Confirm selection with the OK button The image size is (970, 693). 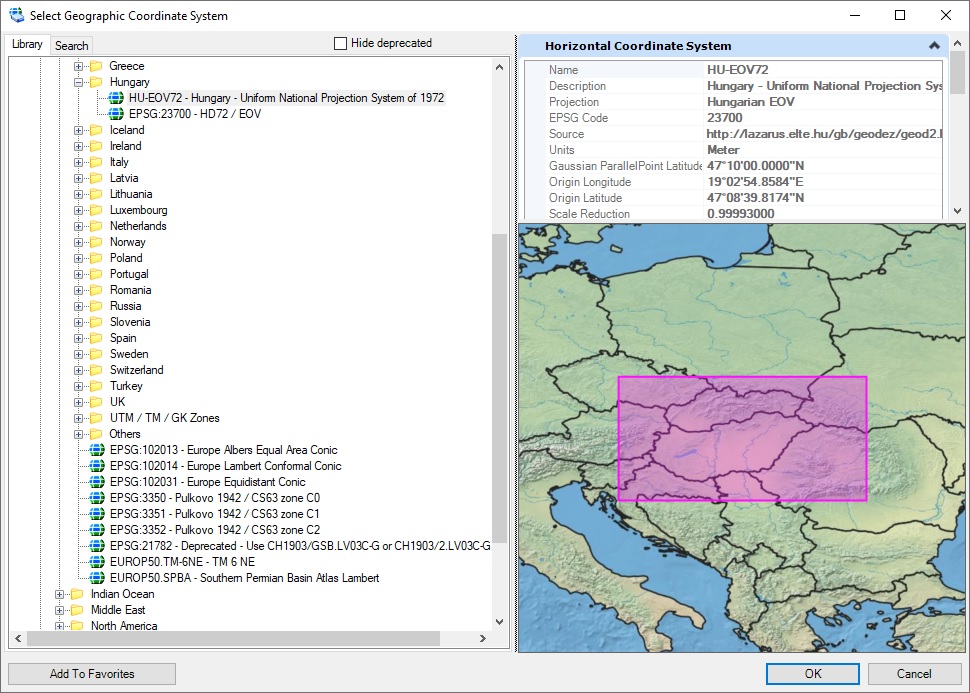click(x=813, y=674)
